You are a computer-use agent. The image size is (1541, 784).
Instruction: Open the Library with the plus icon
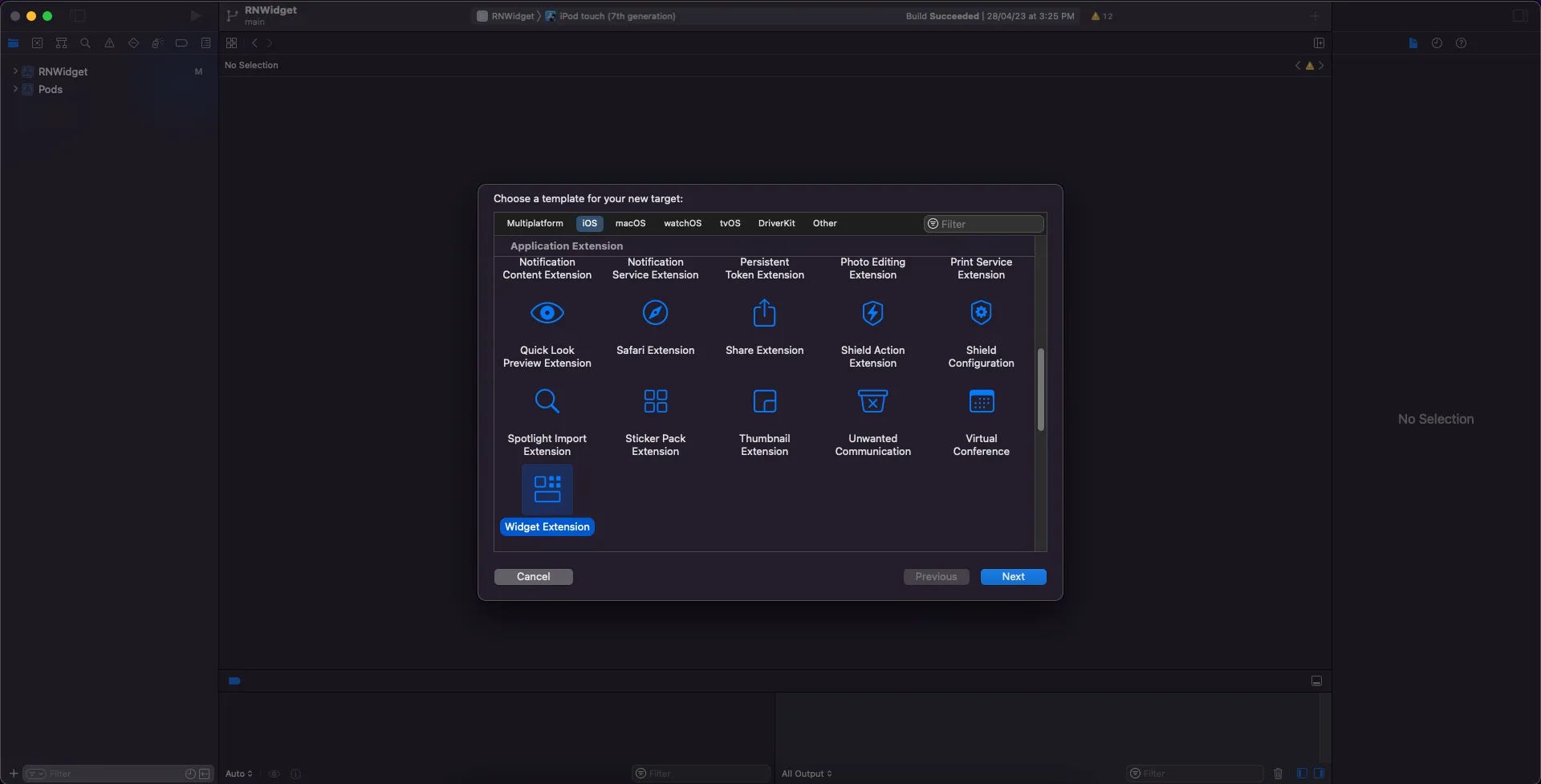click(x=1315, y=16)
